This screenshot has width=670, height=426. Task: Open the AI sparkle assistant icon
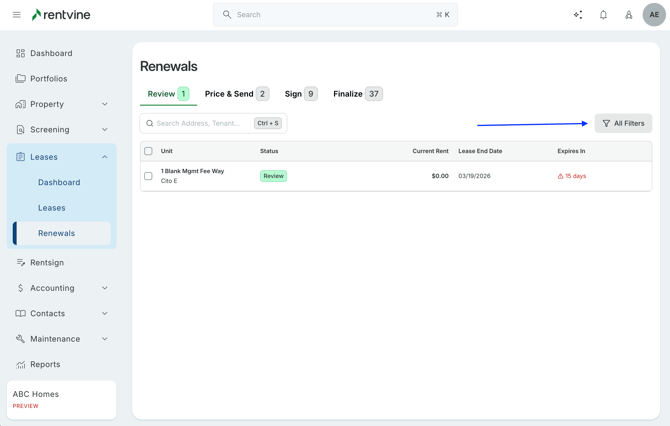(578, 15)
